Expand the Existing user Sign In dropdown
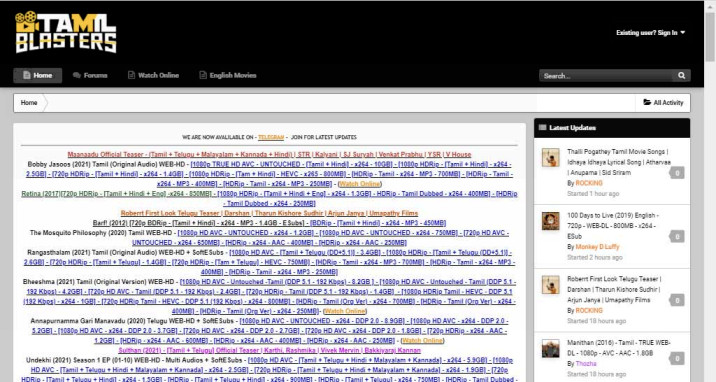The height and width of the screenshot is (382, 716). [x=650, y=33]
